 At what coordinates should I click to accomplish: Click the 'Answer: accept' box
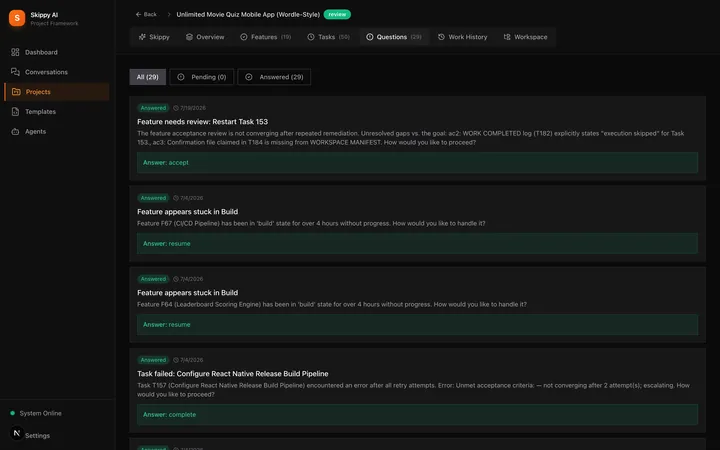(x=417, y=163)
